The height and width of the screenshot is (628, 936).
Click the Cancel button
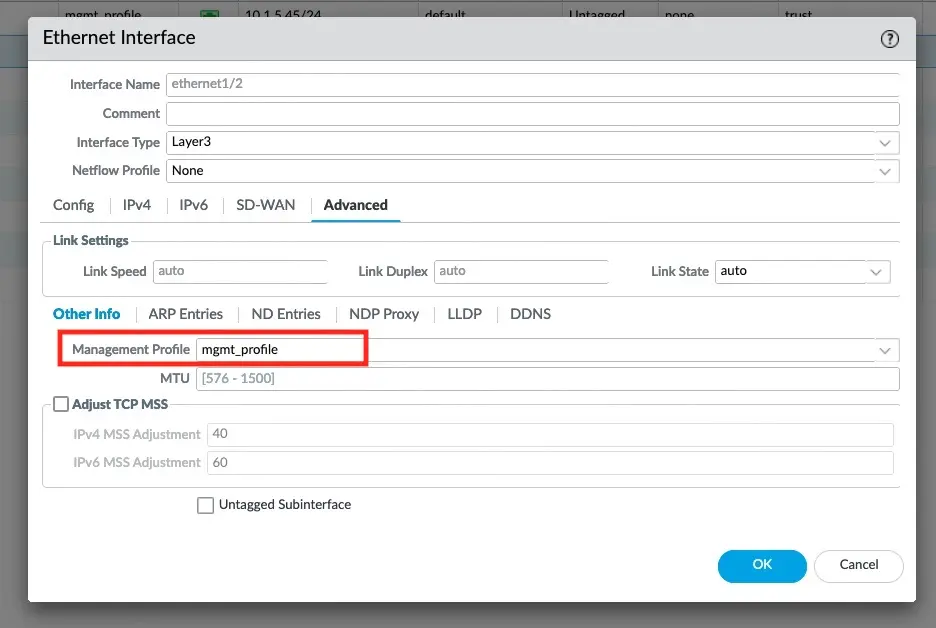click(858, 565)
